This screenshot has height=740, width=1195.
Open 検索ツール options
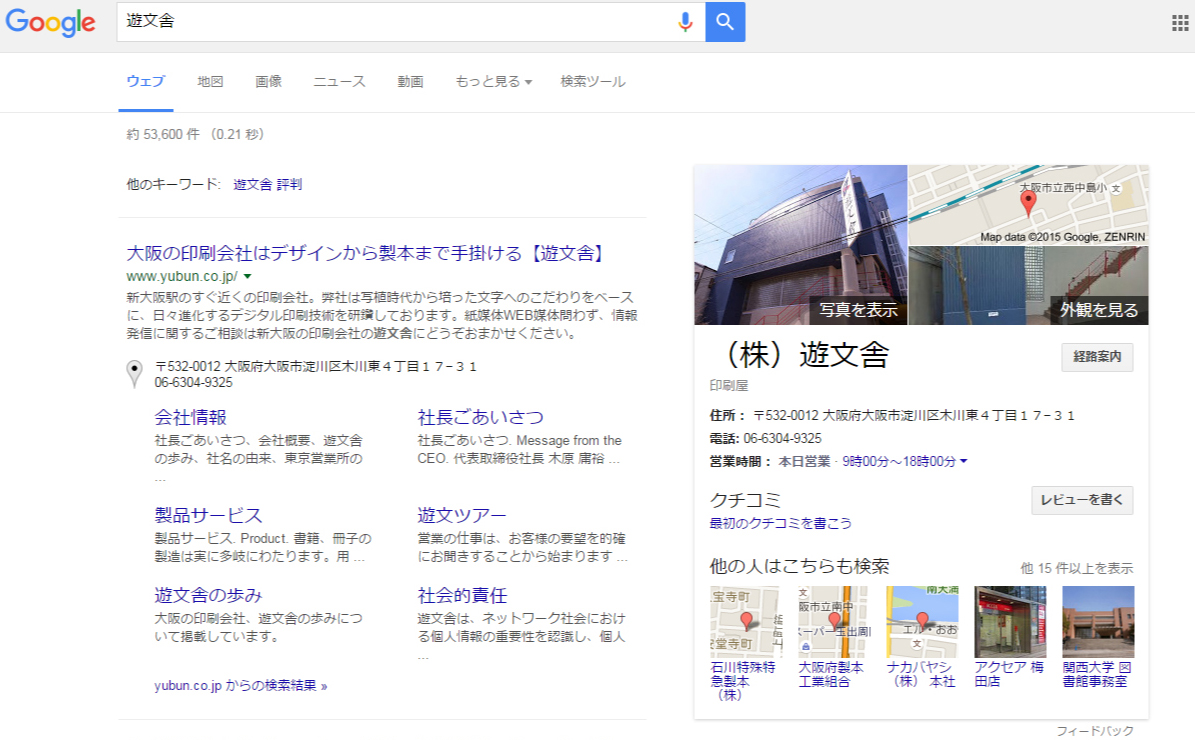(593, 82)
